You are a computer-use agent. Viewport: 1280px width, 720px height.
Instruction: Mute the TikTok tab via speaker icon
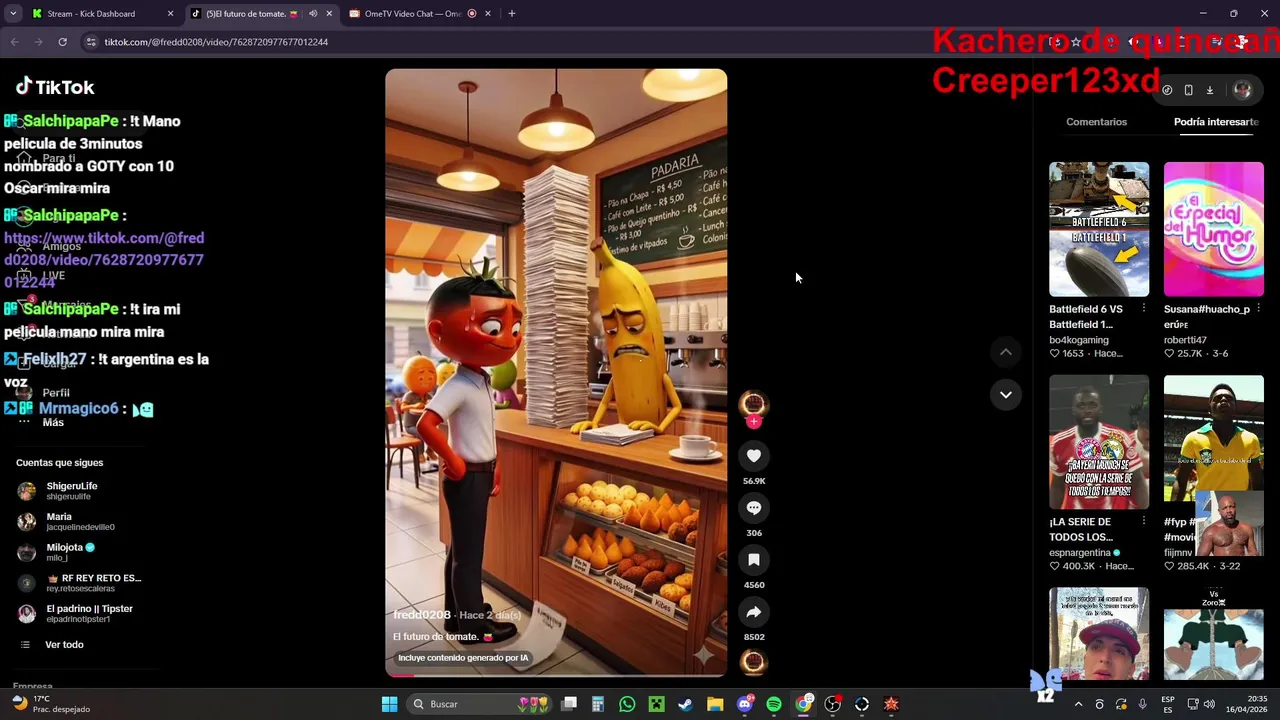click(x=313, y=14)
